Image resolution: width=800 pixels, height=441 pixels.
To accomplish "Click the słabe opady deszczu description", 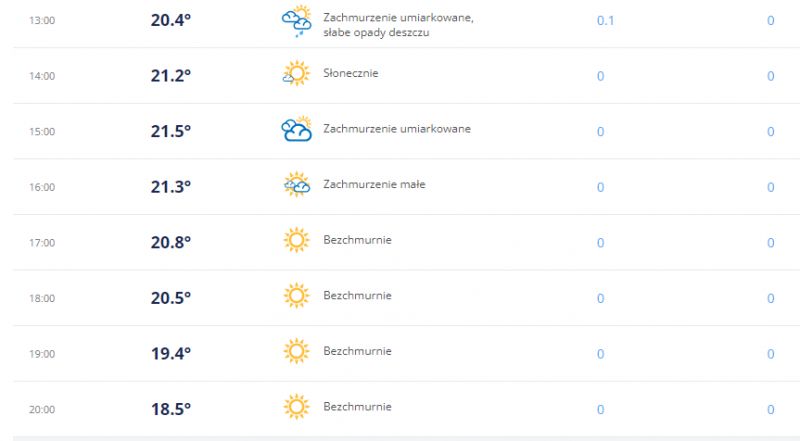I will click(376, 33).
